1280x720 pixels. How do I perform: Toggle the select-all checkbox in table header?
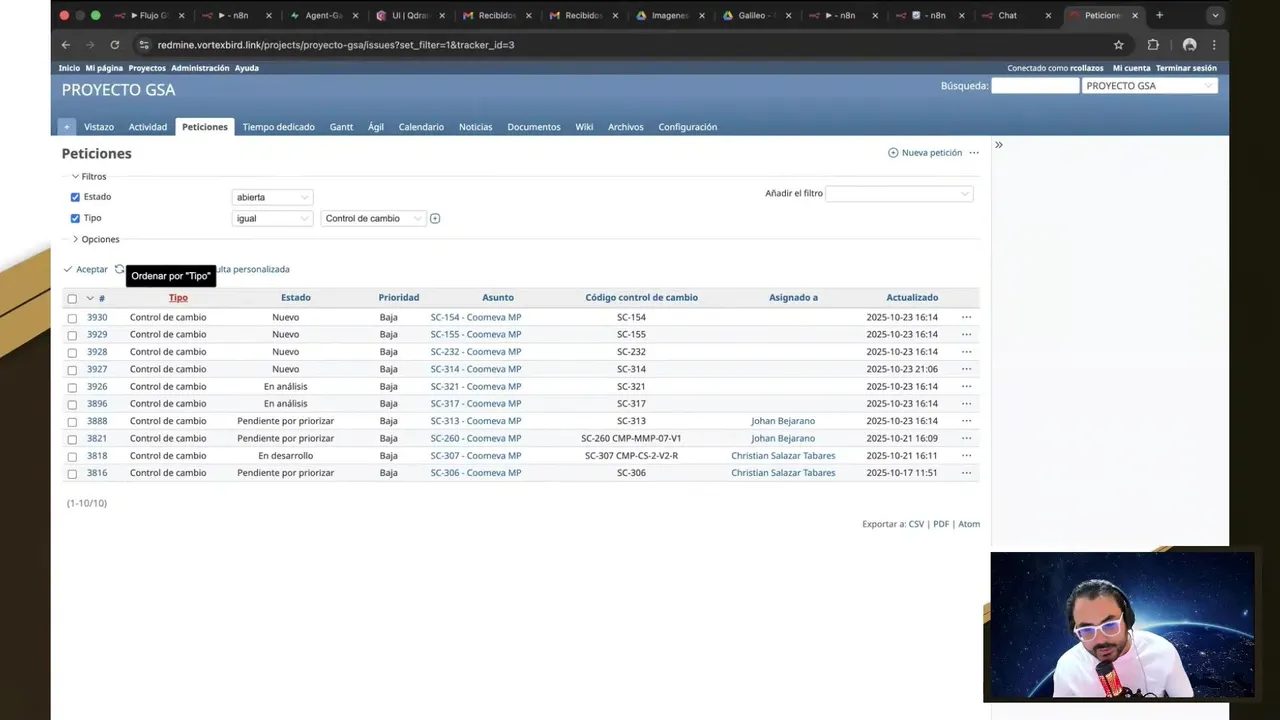(x=72, y=298)
